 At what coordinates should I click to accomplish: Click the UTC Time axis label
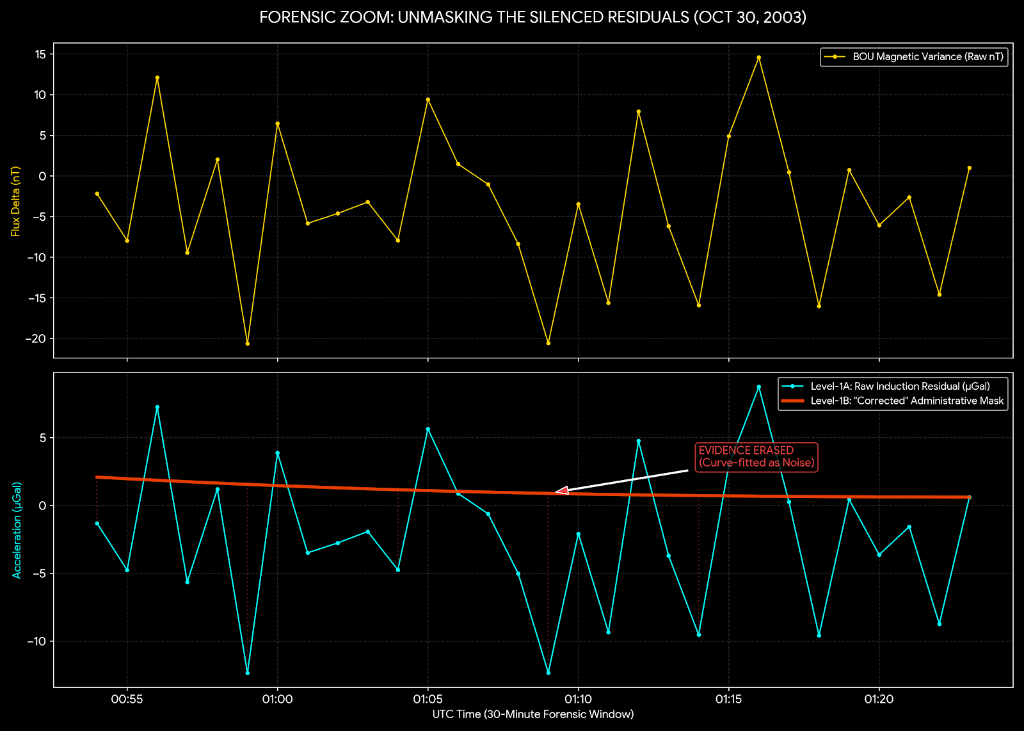[531, 714]
